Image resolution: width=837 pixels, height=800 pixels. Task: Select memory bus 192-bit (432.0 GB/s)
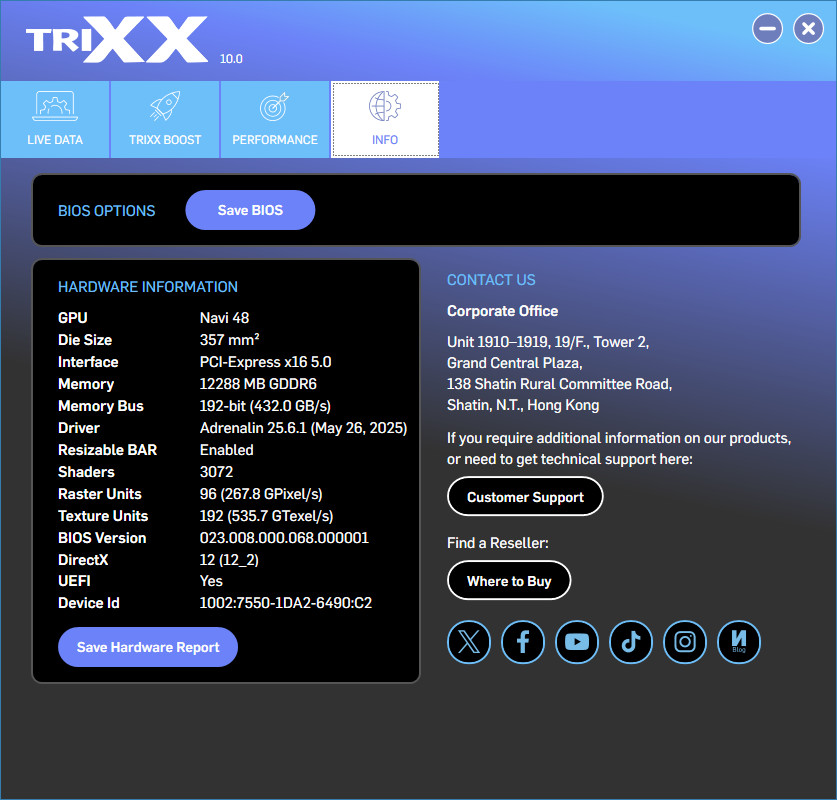click(265, 406)
